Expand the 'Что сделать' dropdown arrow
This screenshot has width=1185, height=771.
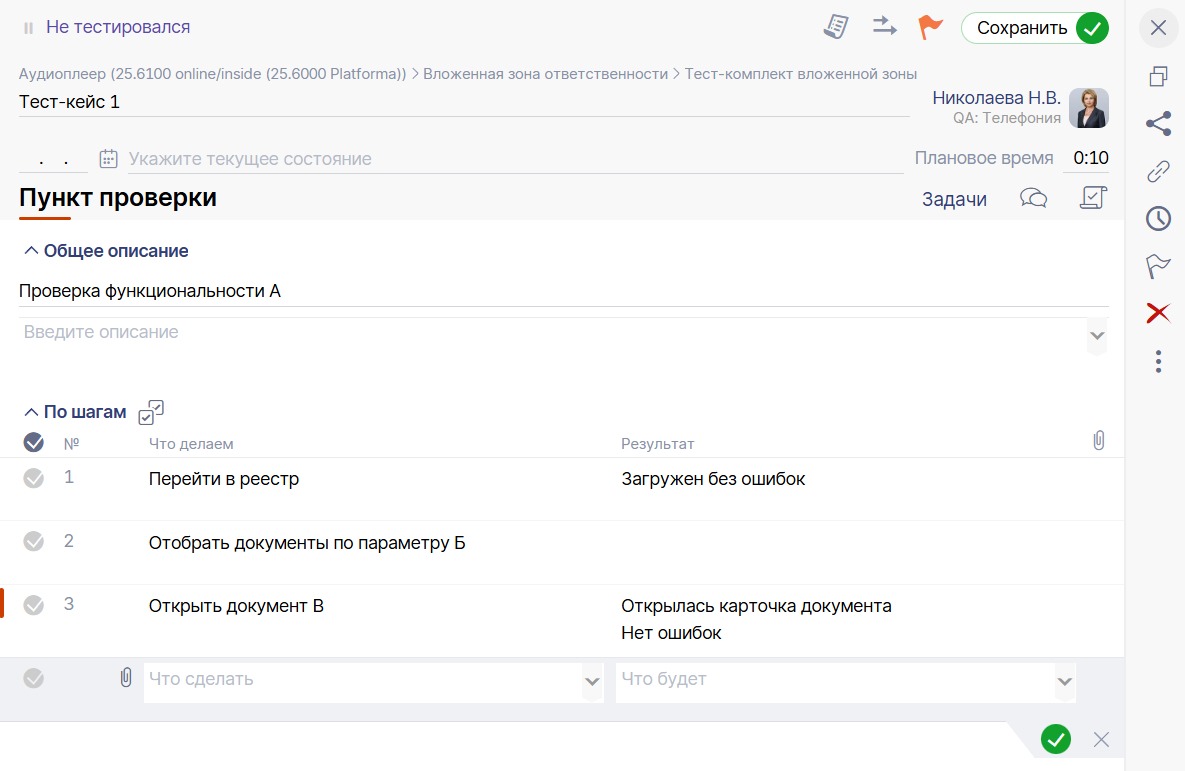[x=592, y=681]
